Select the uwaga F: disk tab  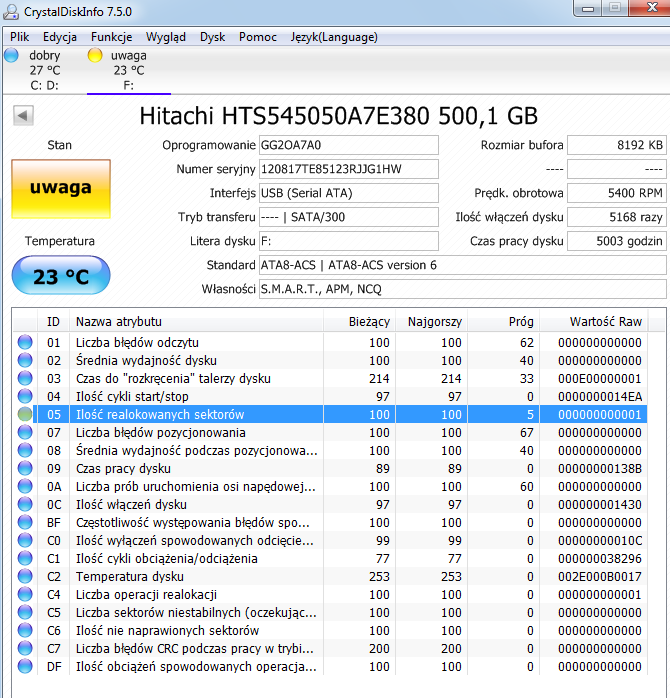(x=129, y=70)
